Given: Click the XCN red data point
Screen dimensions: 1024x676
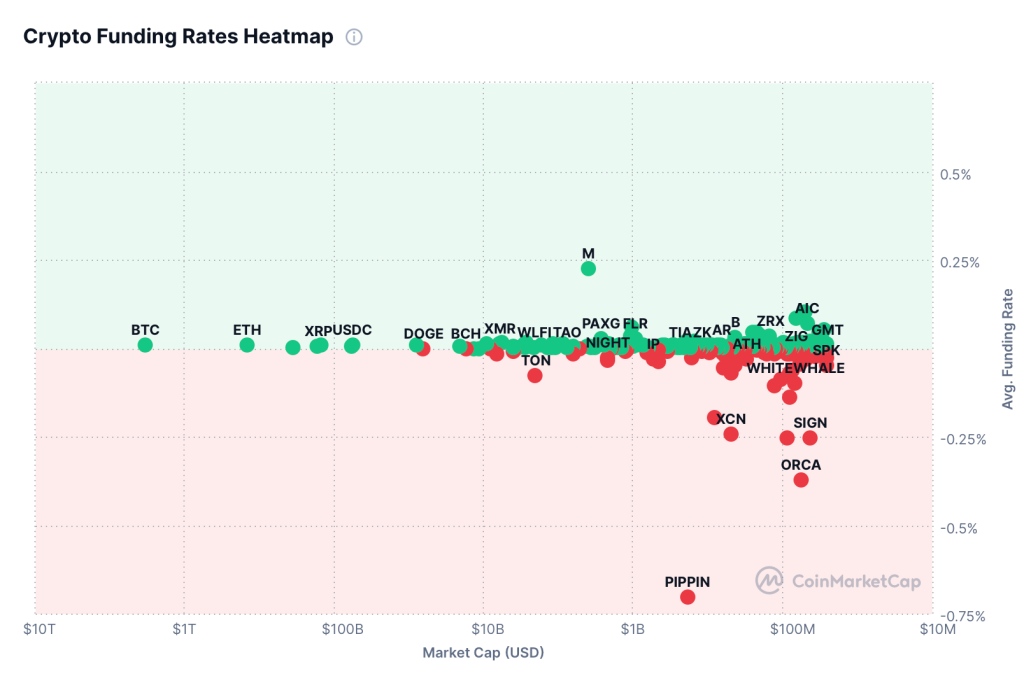Looking at the screenshot, I should pyautogui.click(x=731, y=434).
